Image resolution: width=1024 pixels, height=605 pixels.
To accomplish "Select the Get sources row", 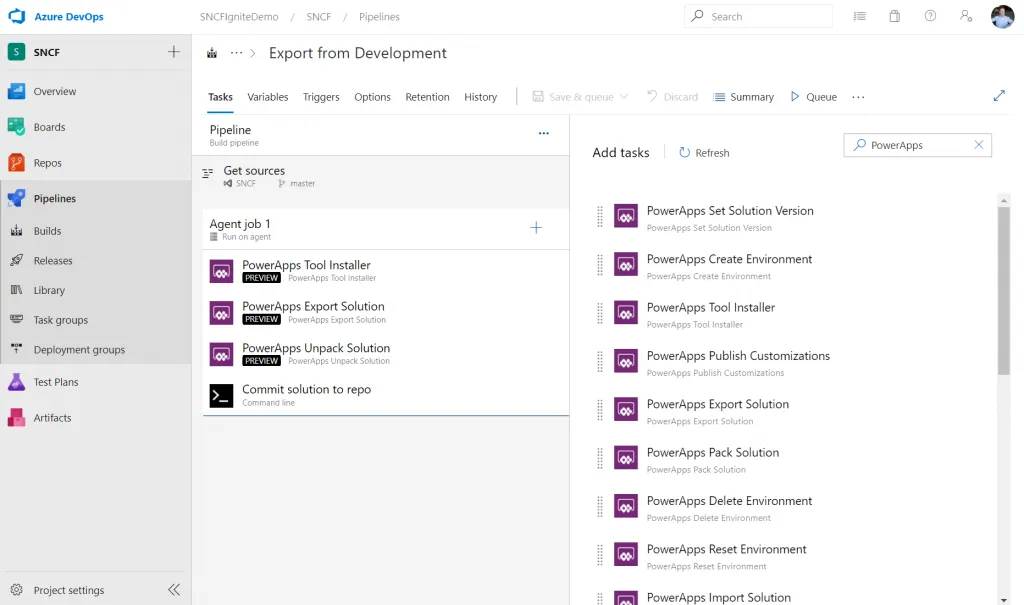I will 381,176.
